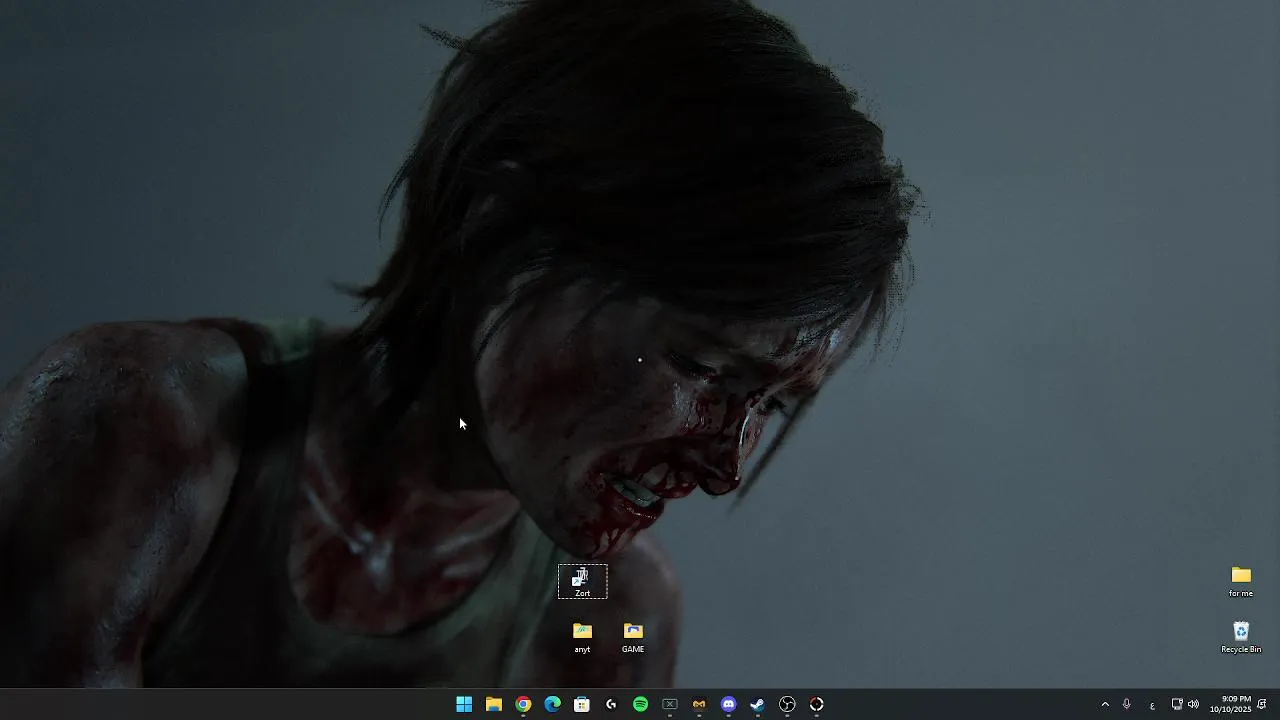Open Steam from the taskbar

(x=758, y=704)
